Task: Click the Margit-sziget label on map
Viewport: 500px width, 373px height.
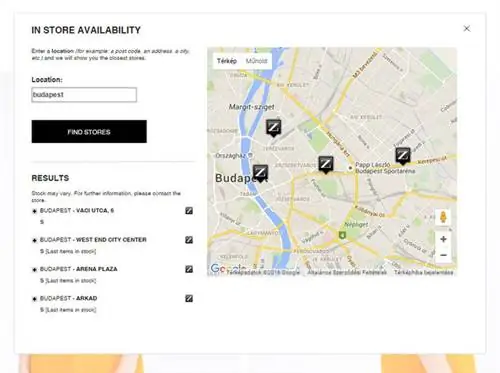Action: click(252, 107)
